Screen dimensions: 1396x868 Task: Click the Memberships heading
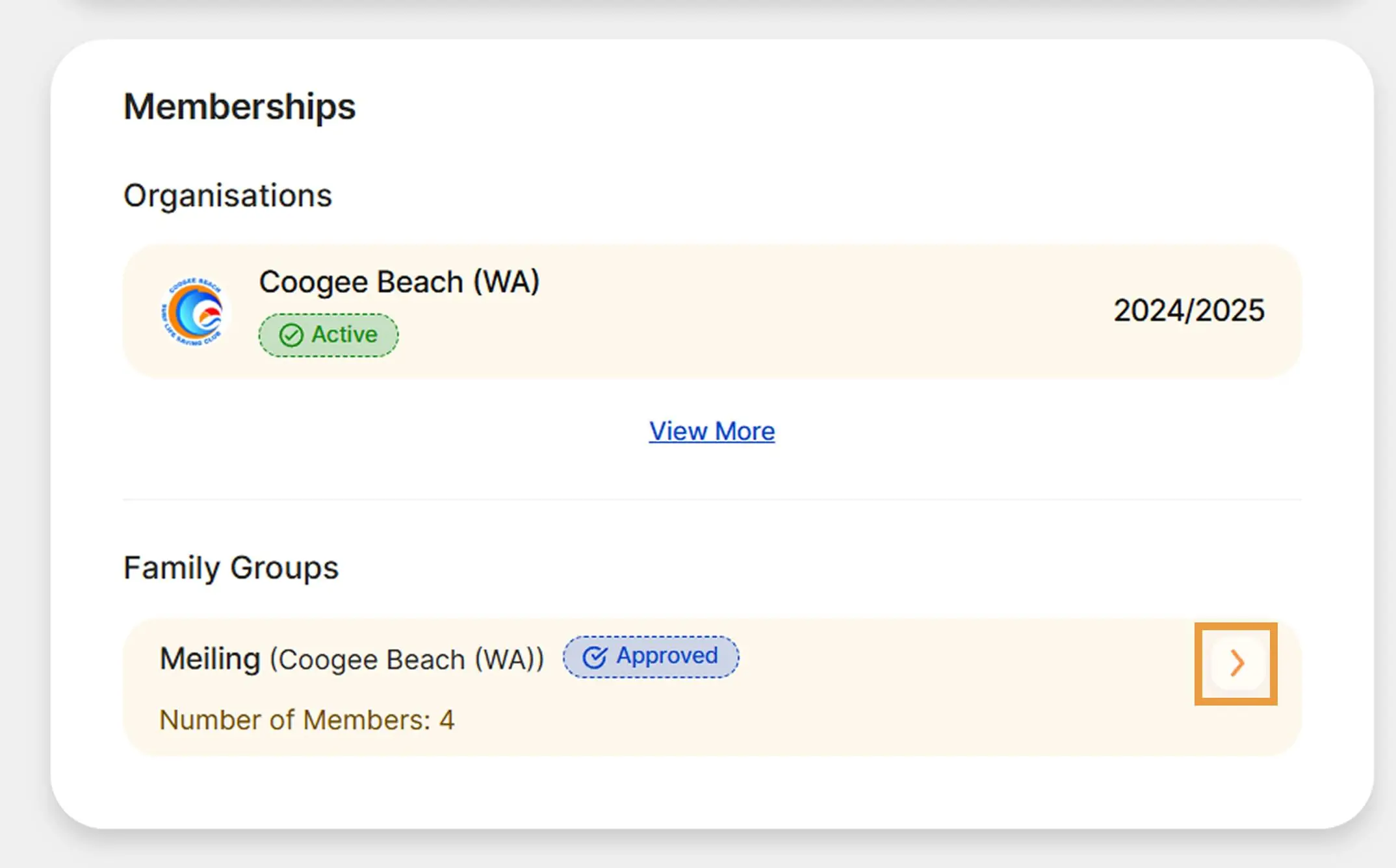pyautogui.click(x=239, y=107)
